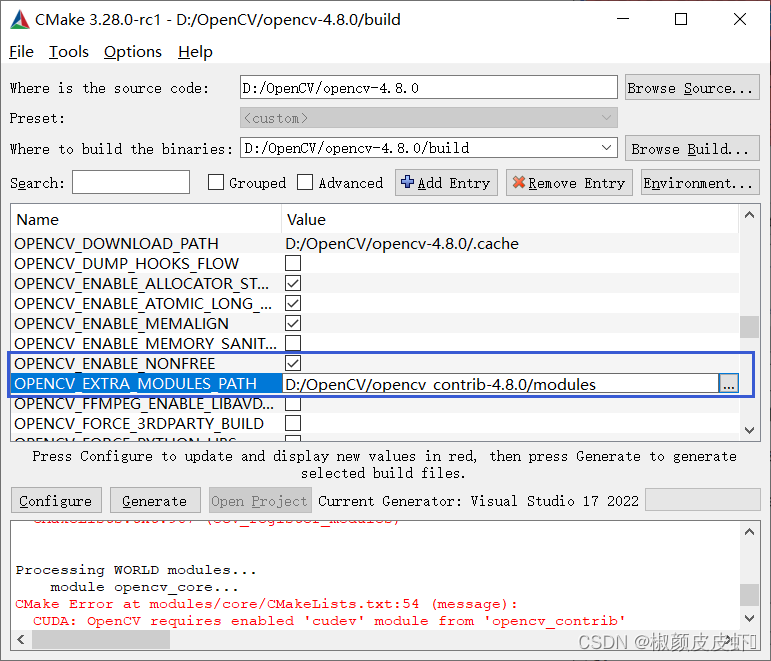Click the CMake Error at modules/core line
Image resolution: width=771 pixels, height=661 pixels.
point(266,603)
